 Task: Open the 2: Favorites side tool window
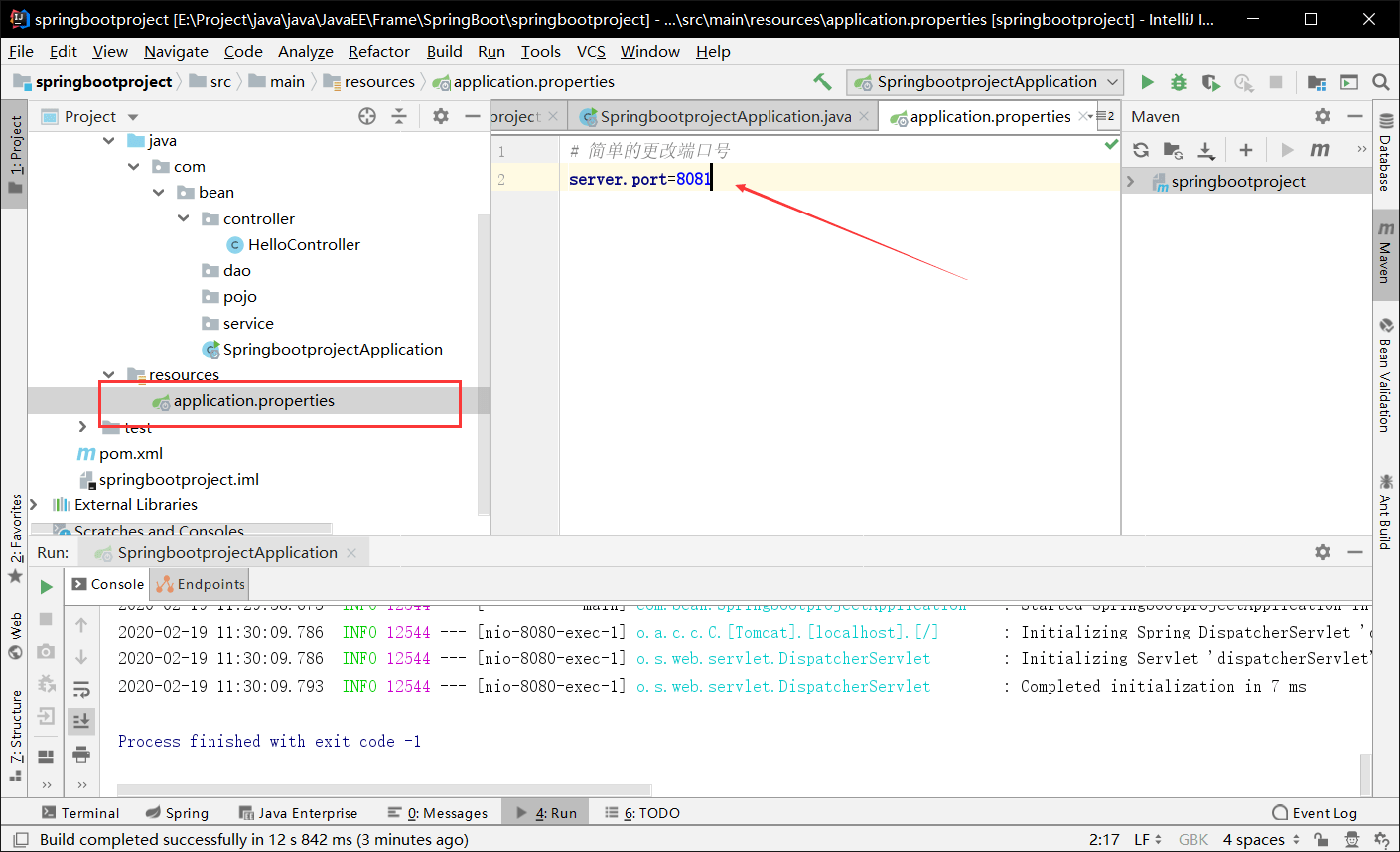15,538
